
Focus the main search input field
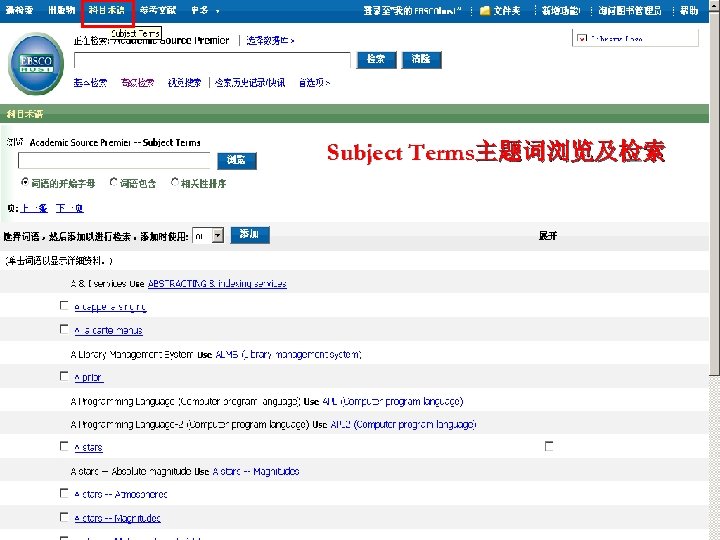(212, 60)
